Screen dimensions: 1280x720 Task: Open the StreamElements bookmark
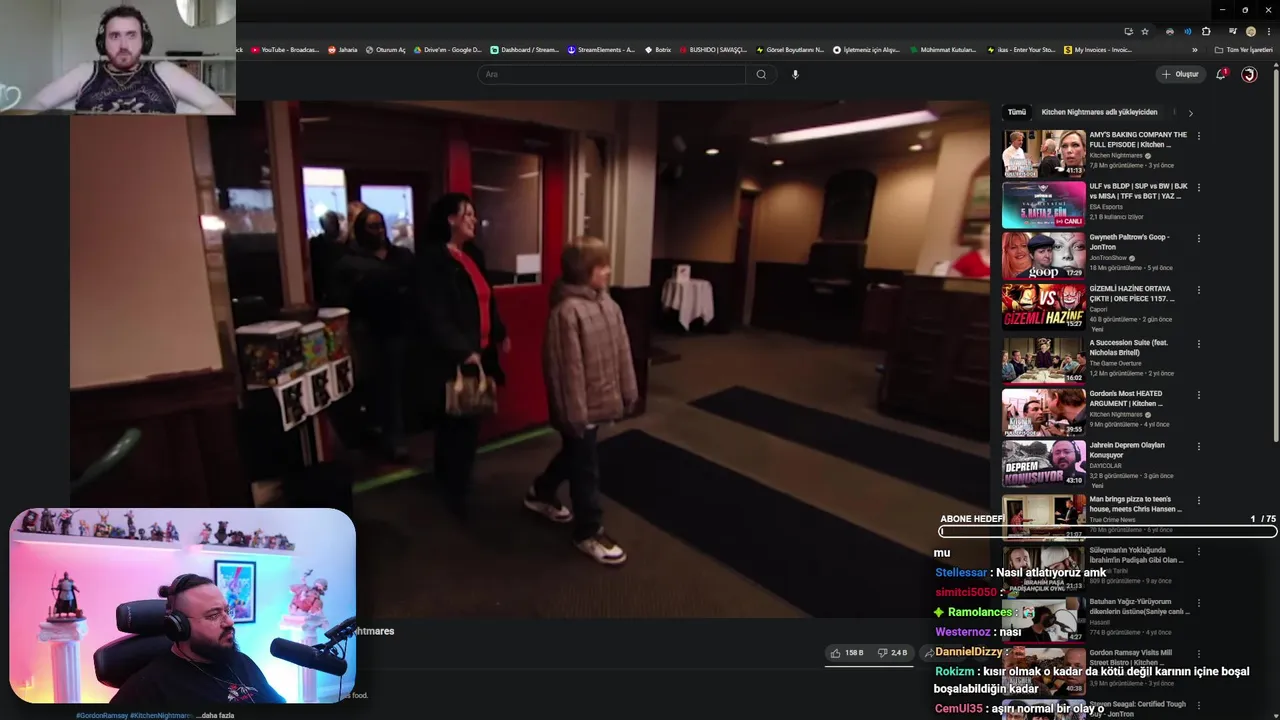pyautogui.click(x=600, y=49)
